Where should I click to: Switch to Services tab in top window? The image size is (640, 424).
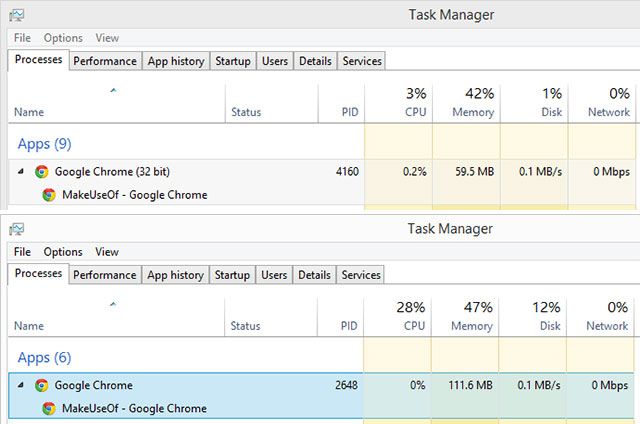(362, 61)
